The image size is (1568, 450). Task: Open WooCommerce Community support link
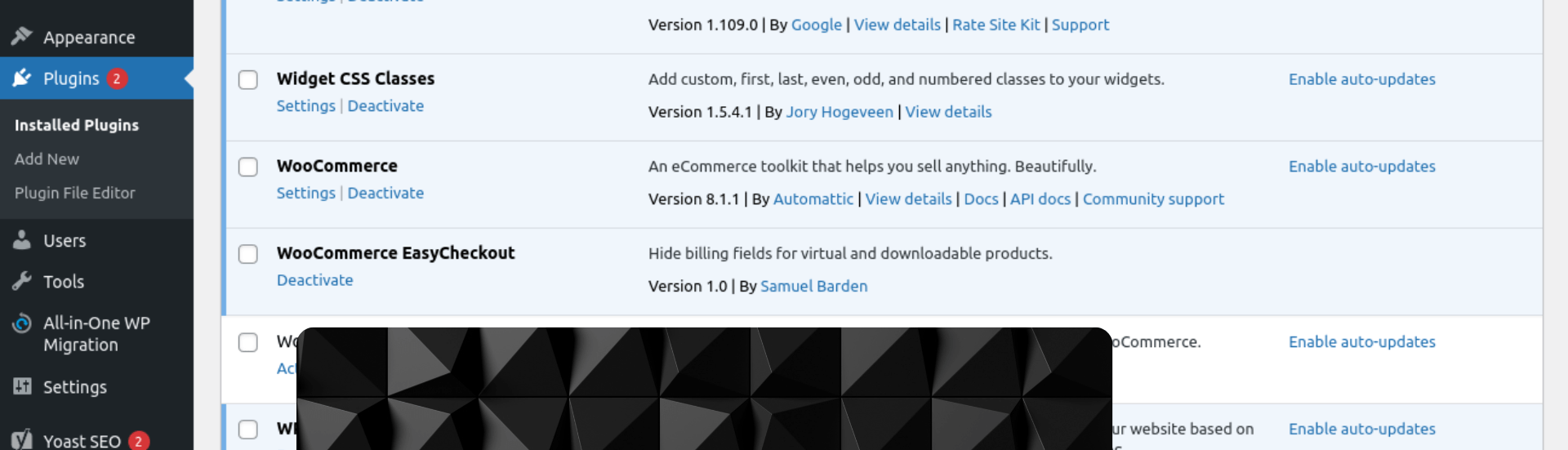[1153, 199]
